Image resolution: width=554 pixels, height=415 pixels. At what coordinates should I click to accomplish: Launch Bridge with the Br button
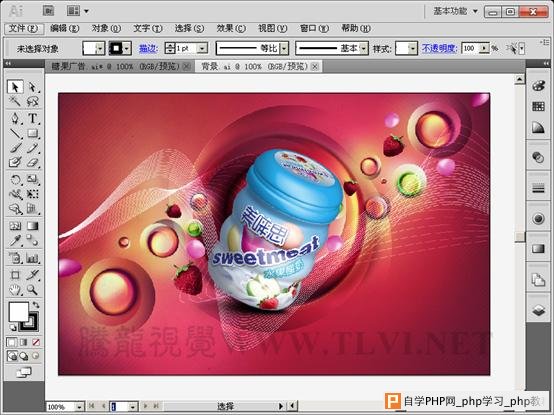(49, 11)
